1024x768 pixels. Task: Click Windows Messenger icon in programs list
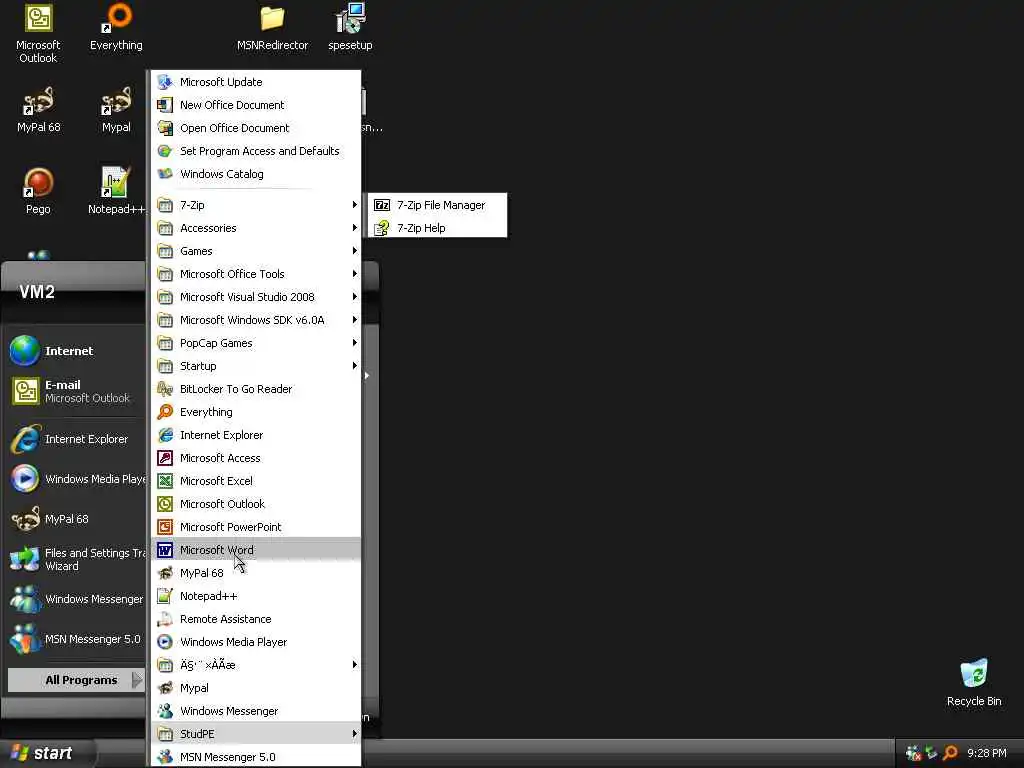(x=165, y=711)
